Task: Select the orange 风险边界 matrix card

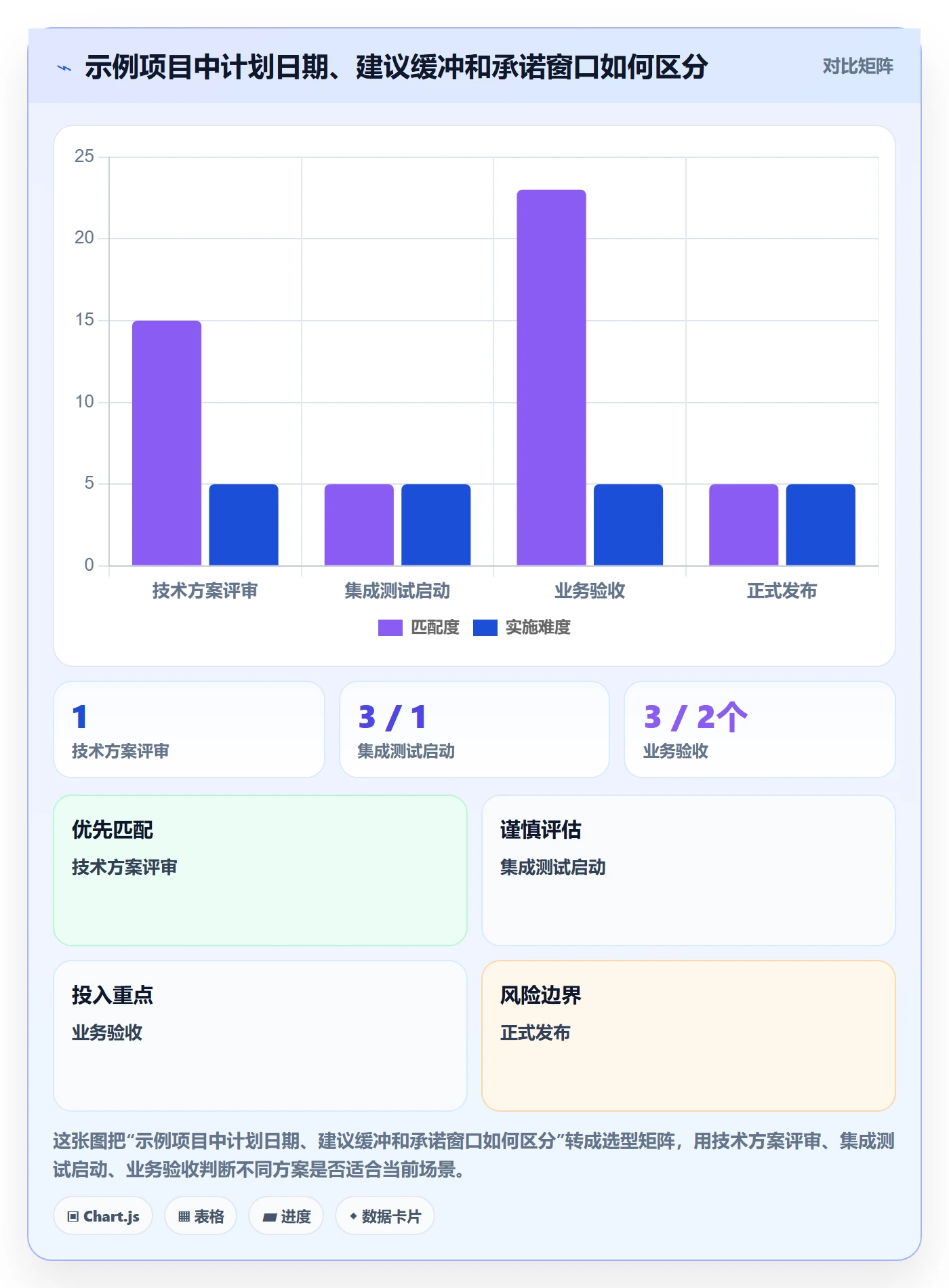Action: (689, 1036)
